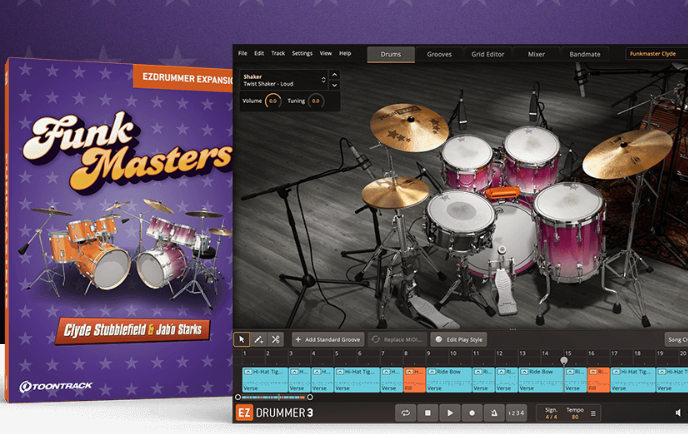The width and height of the screenshot is (688, 434).
Task: Open the Settings menu
Action: coord(302,53)
